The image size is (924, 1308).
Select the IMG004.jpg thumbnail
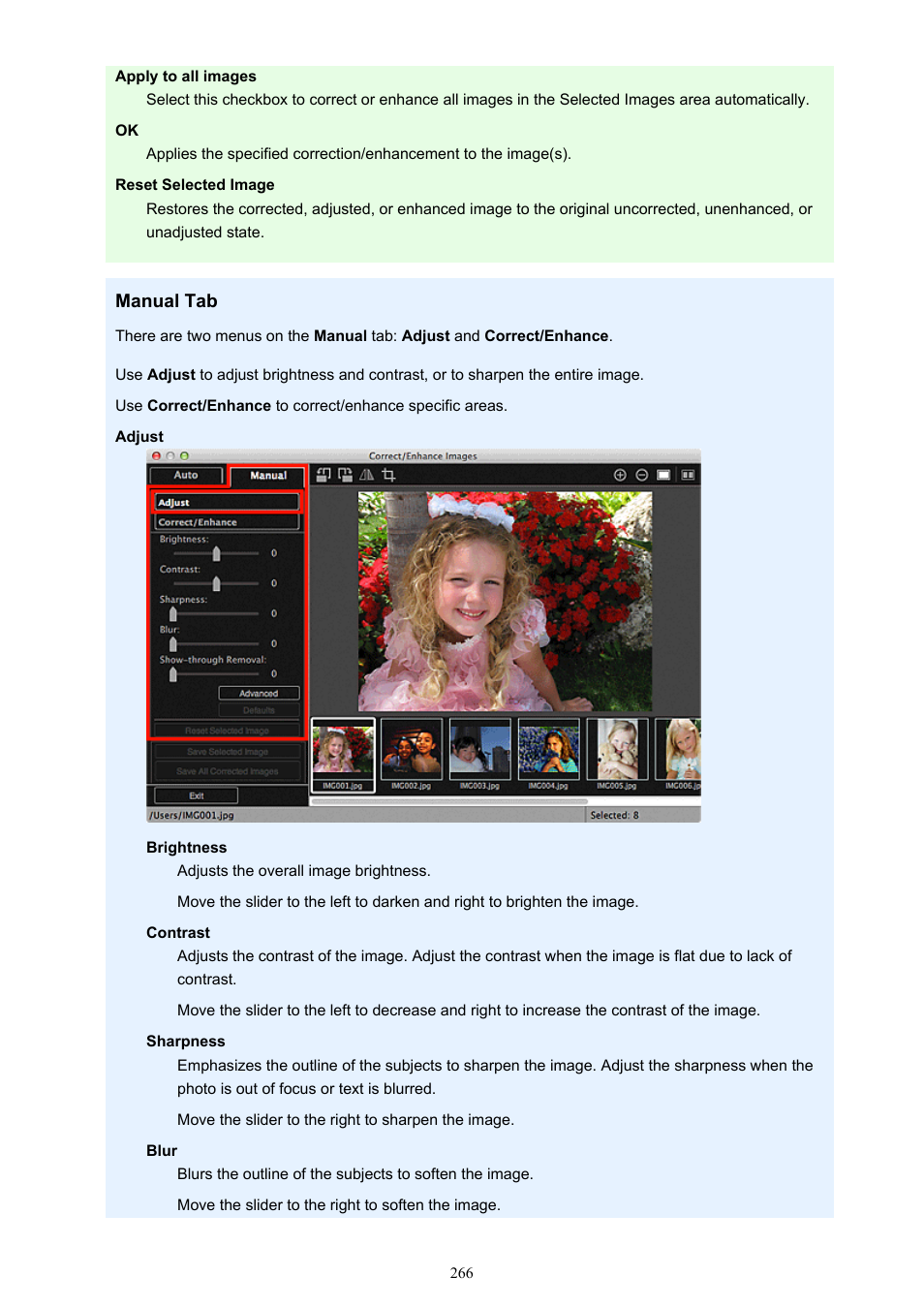pyautogui.click(x=548, y=755)
